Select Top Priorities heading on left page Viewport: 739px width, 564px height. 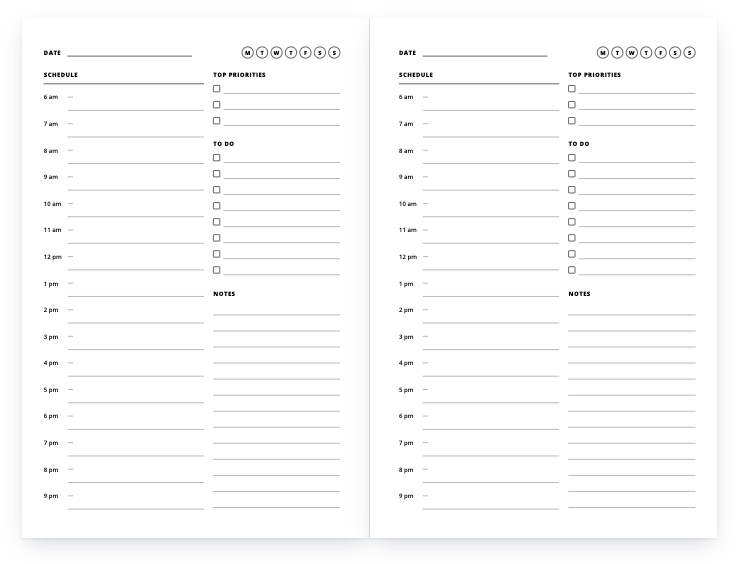click(x=239, y=75)
